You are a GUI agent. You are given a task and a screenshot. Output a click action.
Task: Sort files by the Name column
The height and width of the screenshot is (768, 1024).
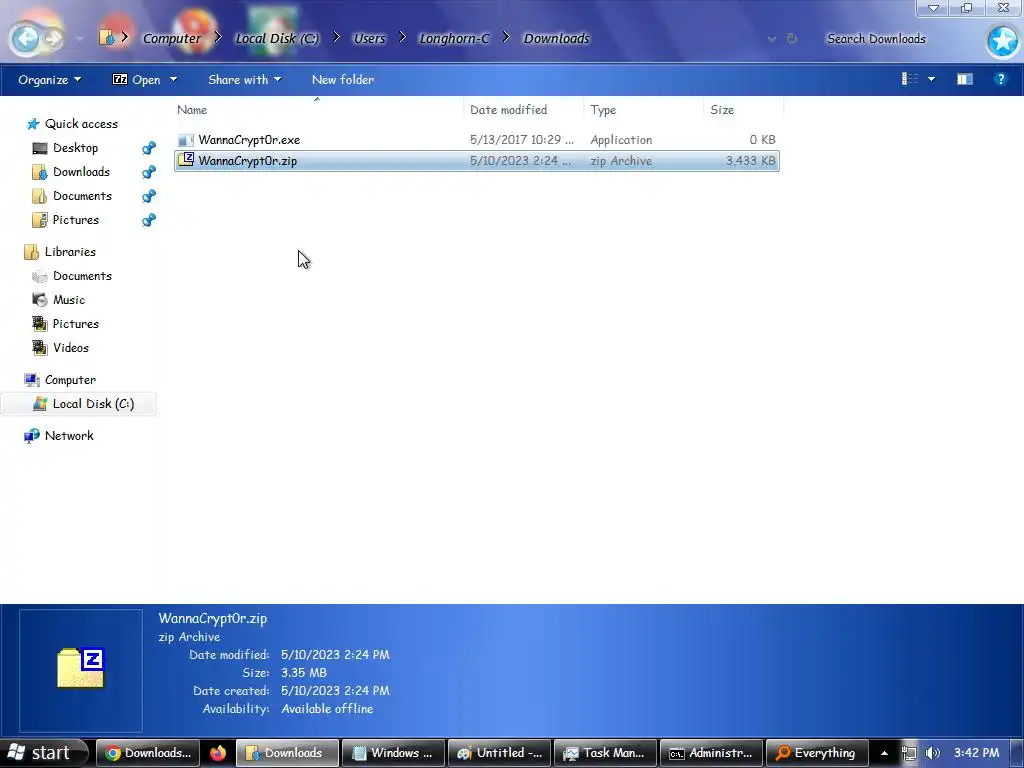pos(319,110)
